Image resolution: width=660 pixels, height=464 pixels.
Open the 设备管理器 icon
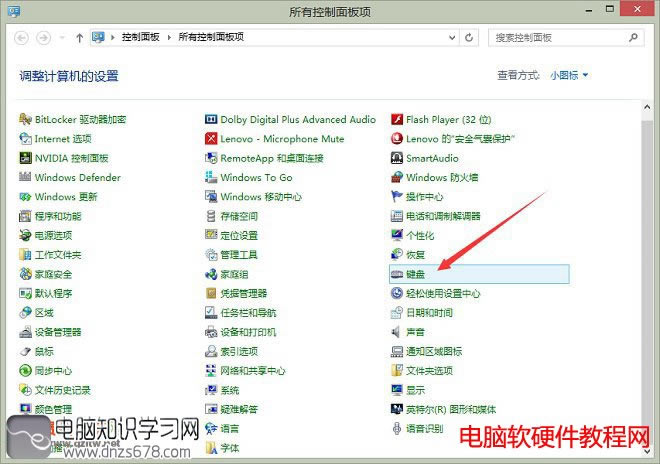pyautogui.click(x=25, y=332)
